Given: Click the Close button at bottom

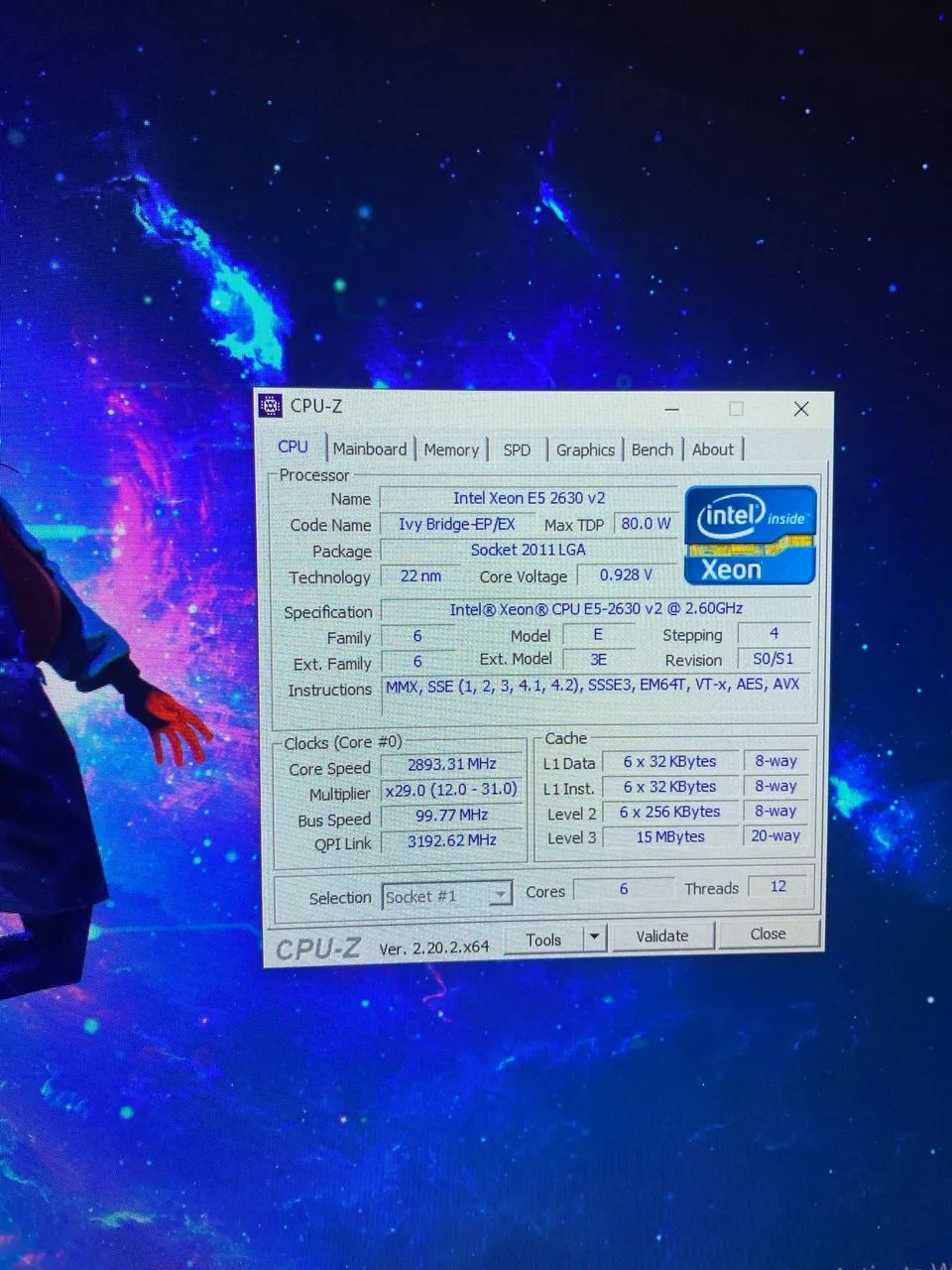Looking at the screenshot, I should [768, 934].
